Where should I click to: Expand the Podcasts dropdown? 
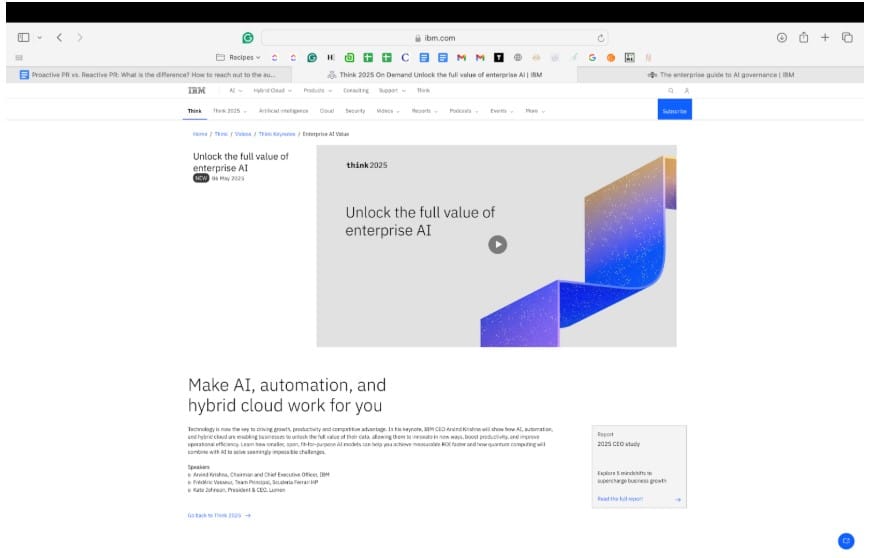coord(461,111)
